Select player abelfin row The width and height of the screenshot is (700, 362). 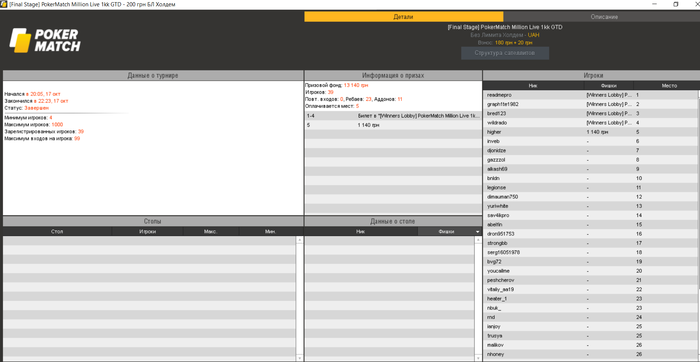pos(589,225)
